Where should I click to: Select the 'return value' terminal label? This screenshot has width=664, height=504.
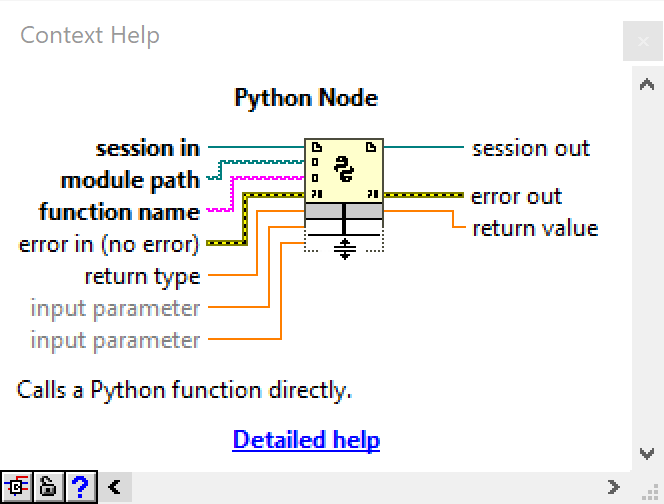(x=535, y=229)
